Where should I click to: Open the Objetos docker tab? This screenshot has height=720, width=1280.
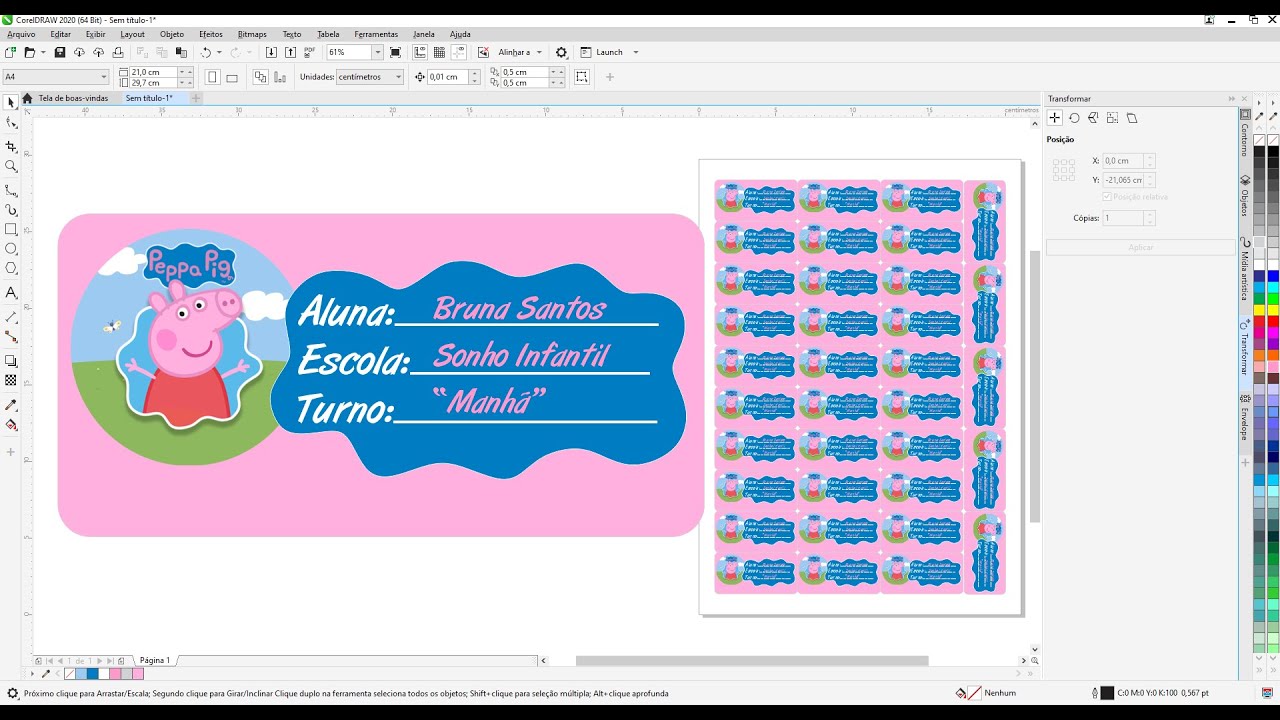coord(1245,195)
